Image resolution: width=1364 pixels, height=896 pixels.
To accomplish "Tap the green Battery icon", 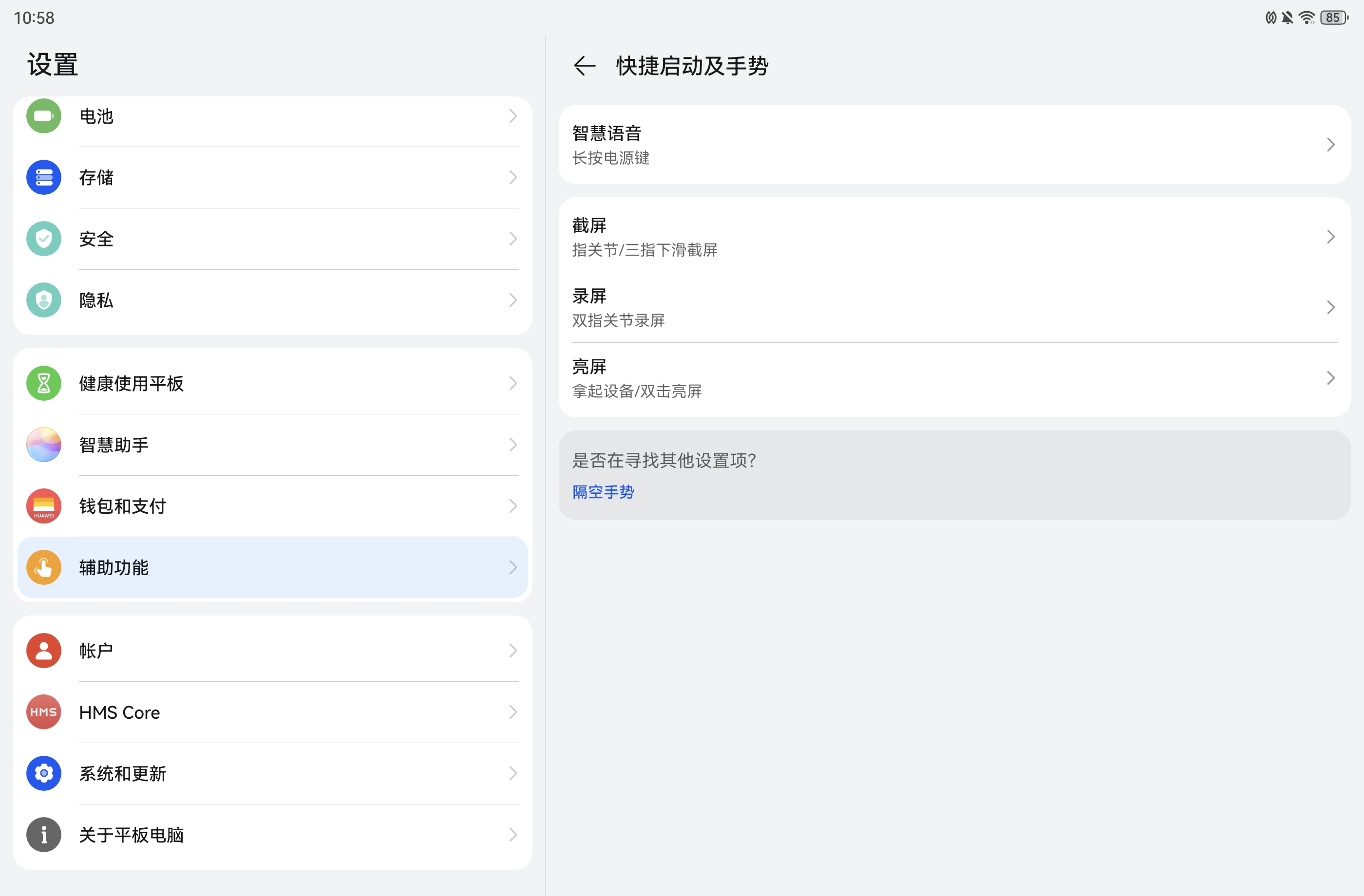I will click(x=43, y=116).
